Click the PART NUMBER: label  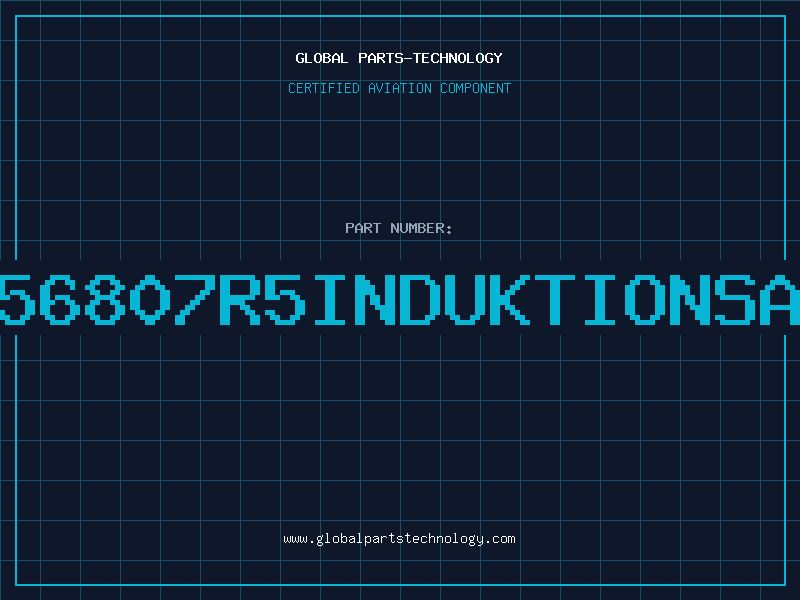pos(399,228)
